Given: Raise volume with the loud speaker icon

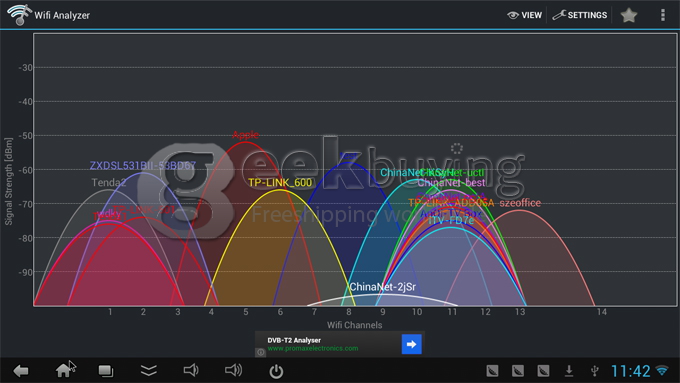Looking at the screenshot, I should [x=233, y=370].
